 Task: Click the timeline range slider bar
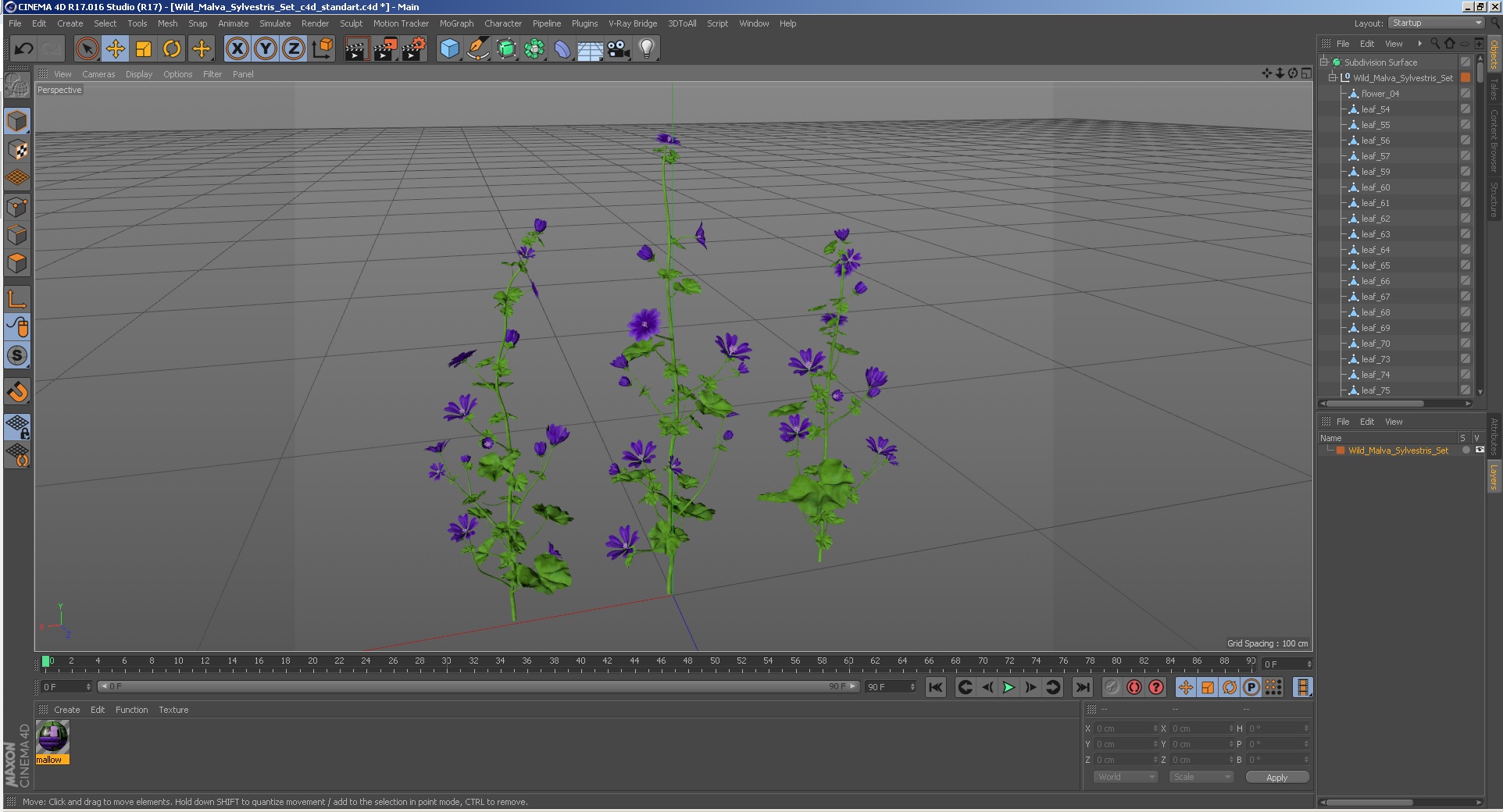click(x=478, y=686)
